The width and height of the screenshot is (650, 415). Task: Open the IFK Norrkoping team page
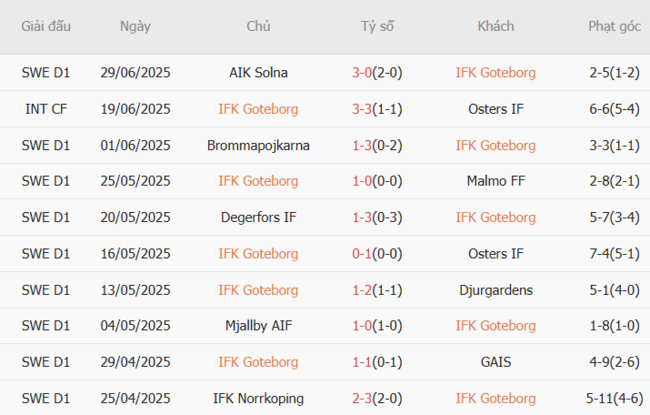(258, 398)
